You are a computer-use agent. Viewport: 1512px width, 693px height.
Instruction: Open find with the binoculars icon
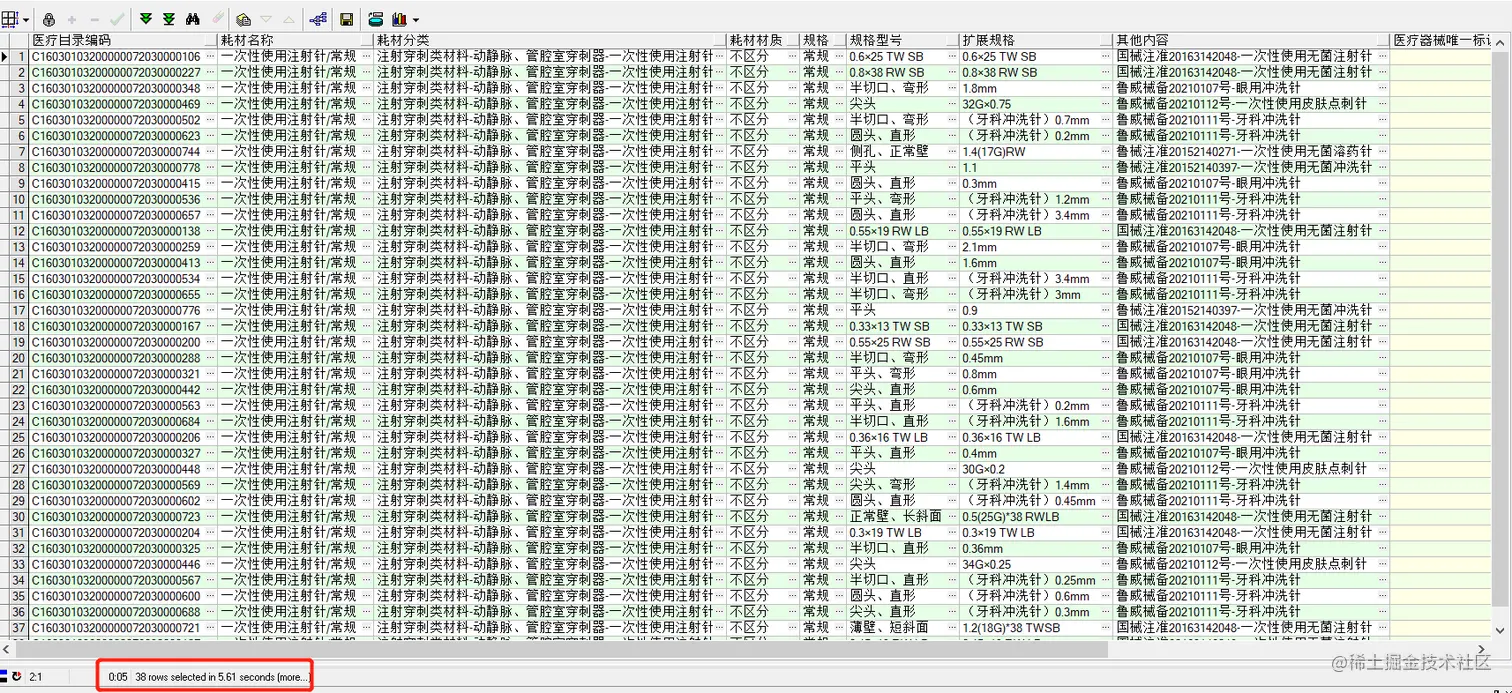coord(191,18)
